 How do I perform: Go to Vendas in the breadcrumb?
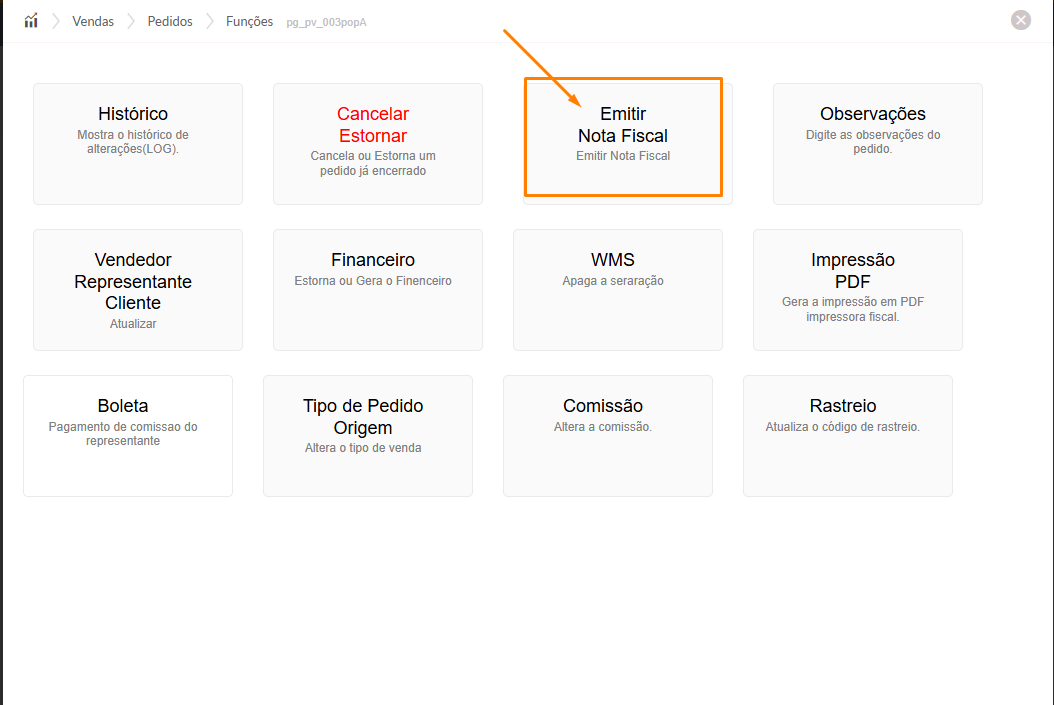pyautogui.click(x=93, y=21)
